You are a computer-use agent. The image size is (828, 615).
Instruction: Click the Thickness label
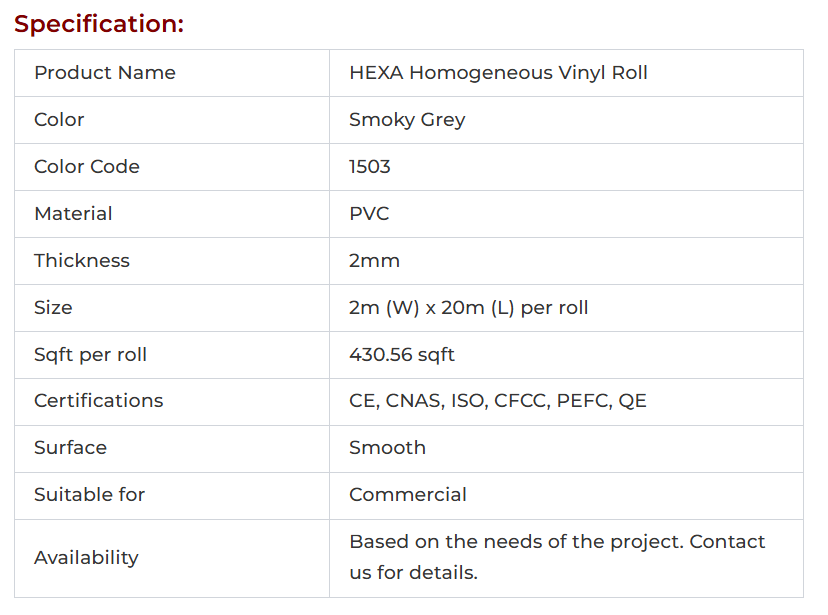pos(82,261)
